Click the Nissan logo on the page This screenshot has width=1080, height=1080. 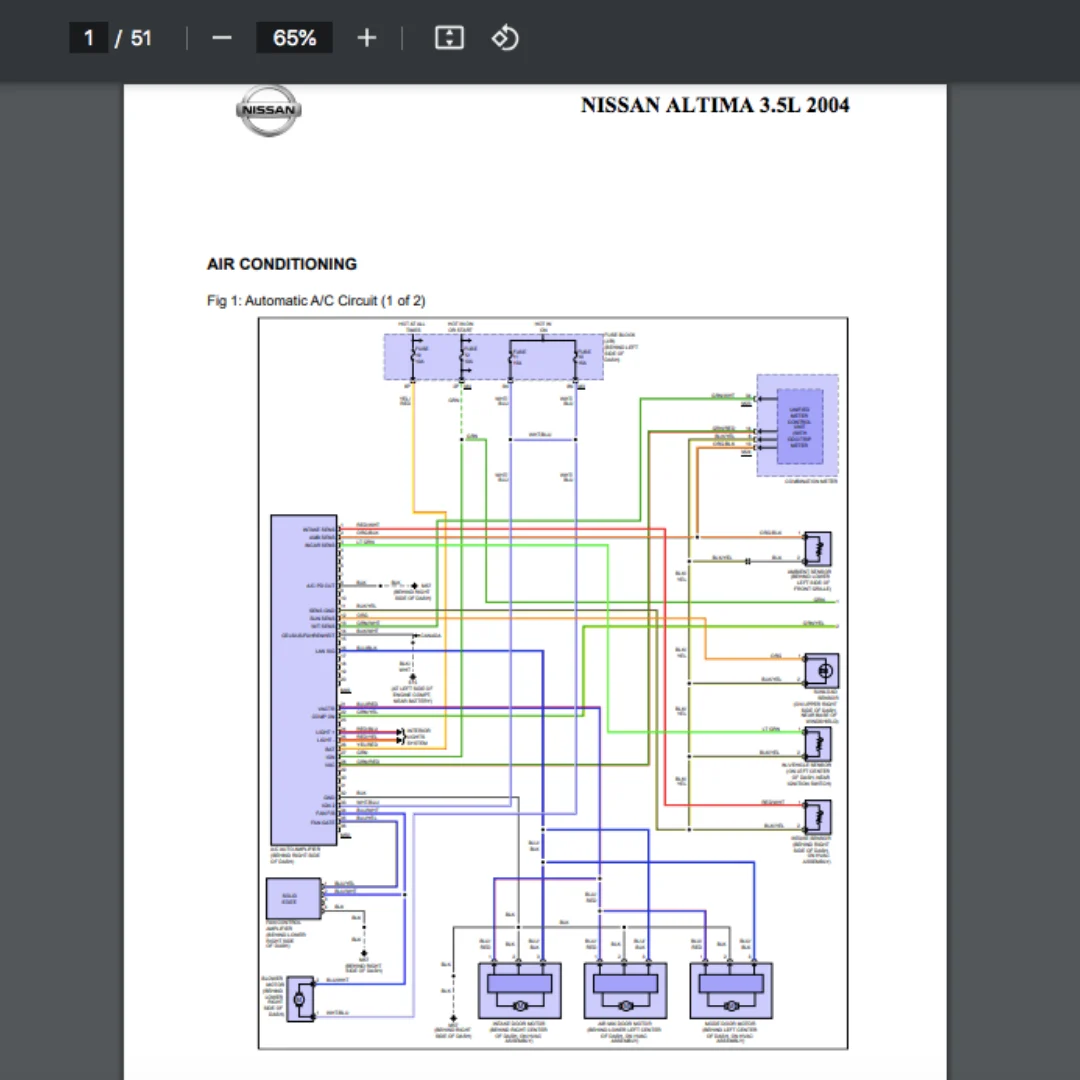pyautogui.click(x=269, y=110)
